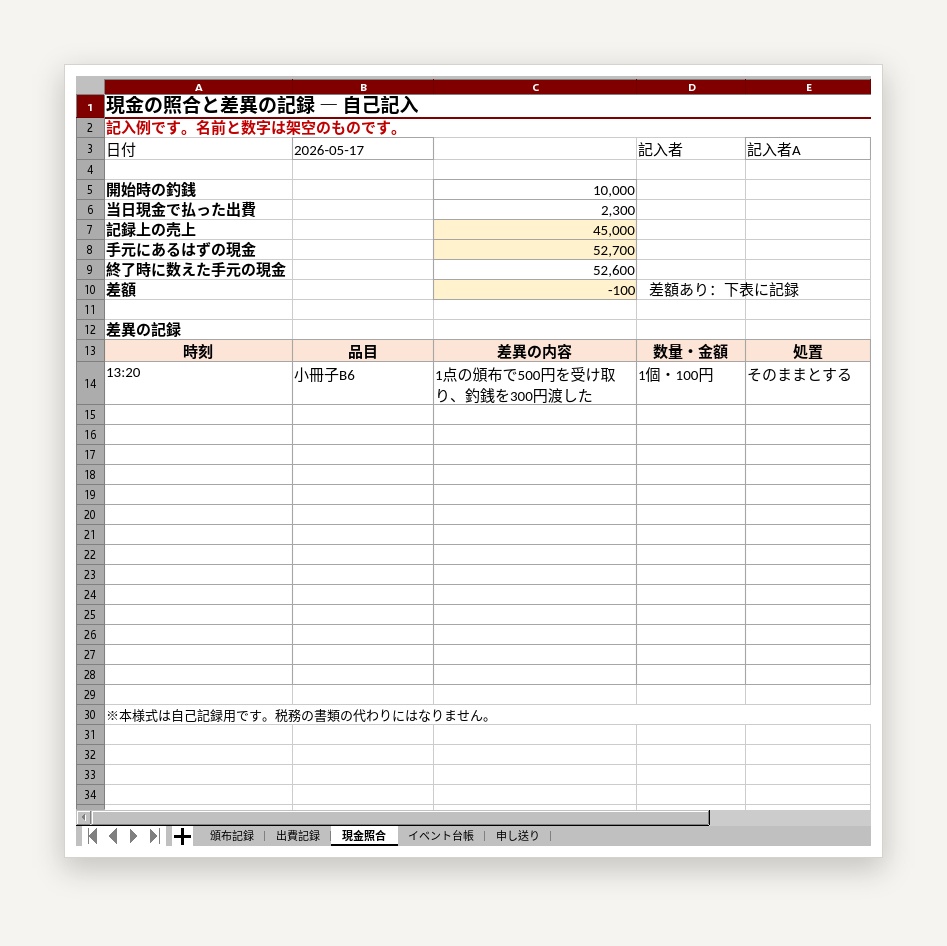Viewport: 947px width, 946px height.
Task: Select the 1点の頒布で500円 description cell
Action: [x=535, y=383]
